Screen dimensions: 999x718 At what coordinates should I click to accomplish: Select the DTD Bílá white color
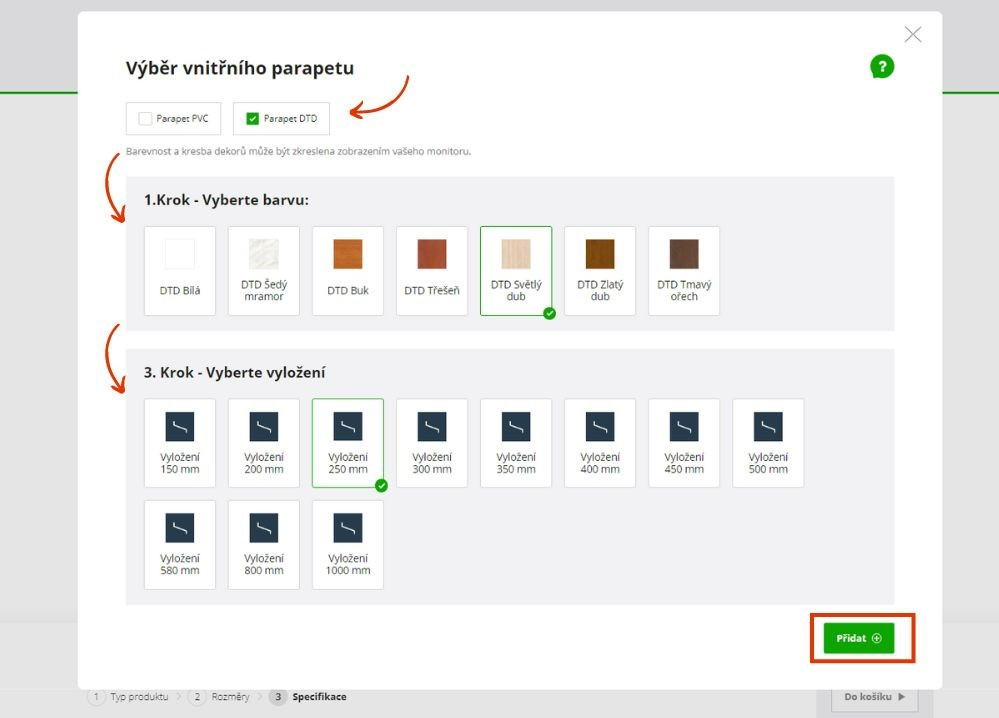[180, 270]
